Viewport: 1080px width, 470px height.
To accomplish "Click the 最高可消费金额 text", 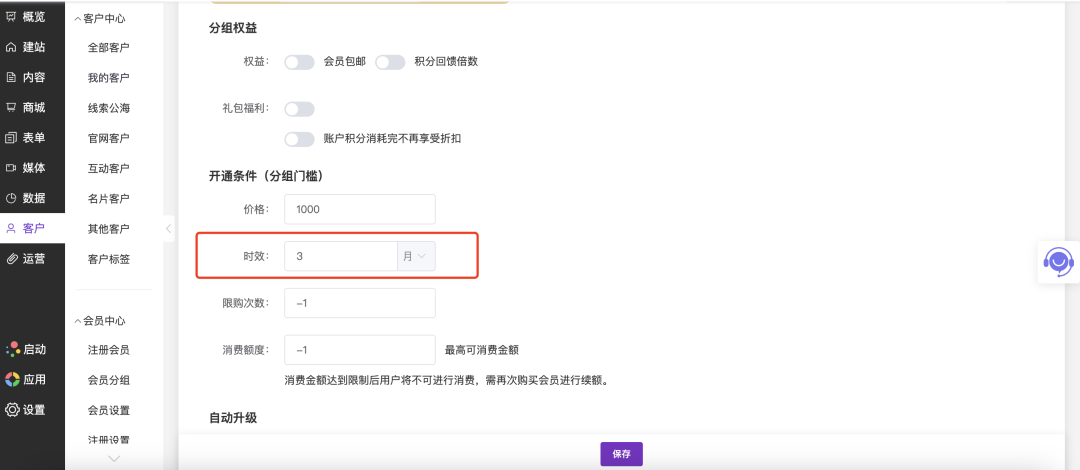I will point(481,350).
